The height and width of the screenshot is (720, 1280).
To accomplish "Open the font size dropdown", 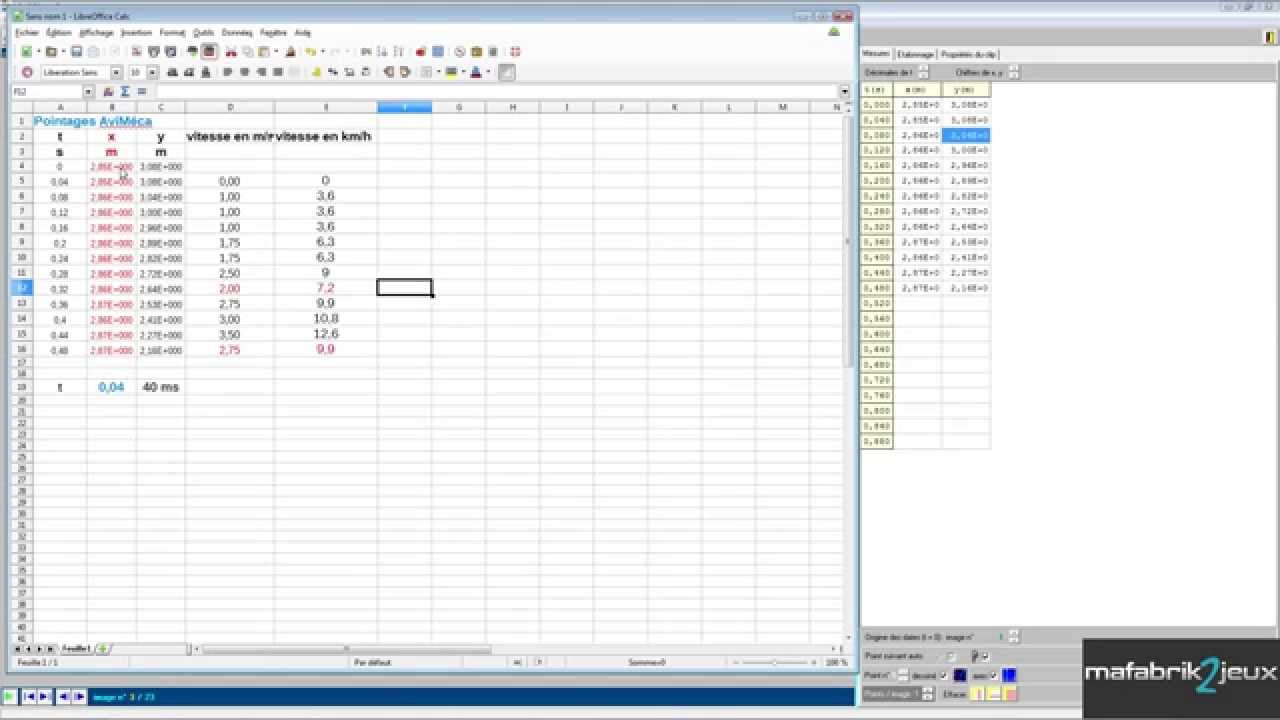I will point(153,72).
